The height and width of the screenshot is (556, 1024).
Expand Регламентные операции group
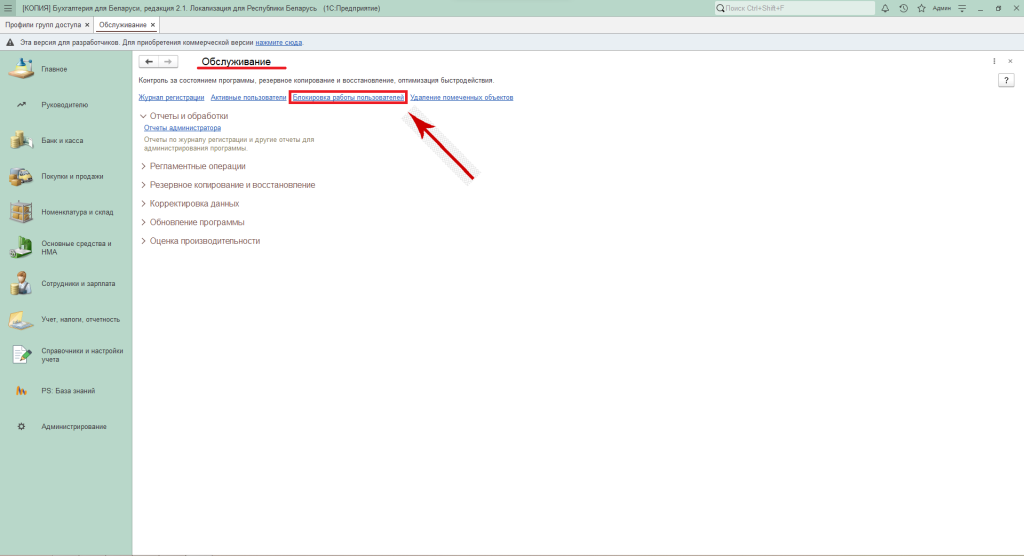143,166
